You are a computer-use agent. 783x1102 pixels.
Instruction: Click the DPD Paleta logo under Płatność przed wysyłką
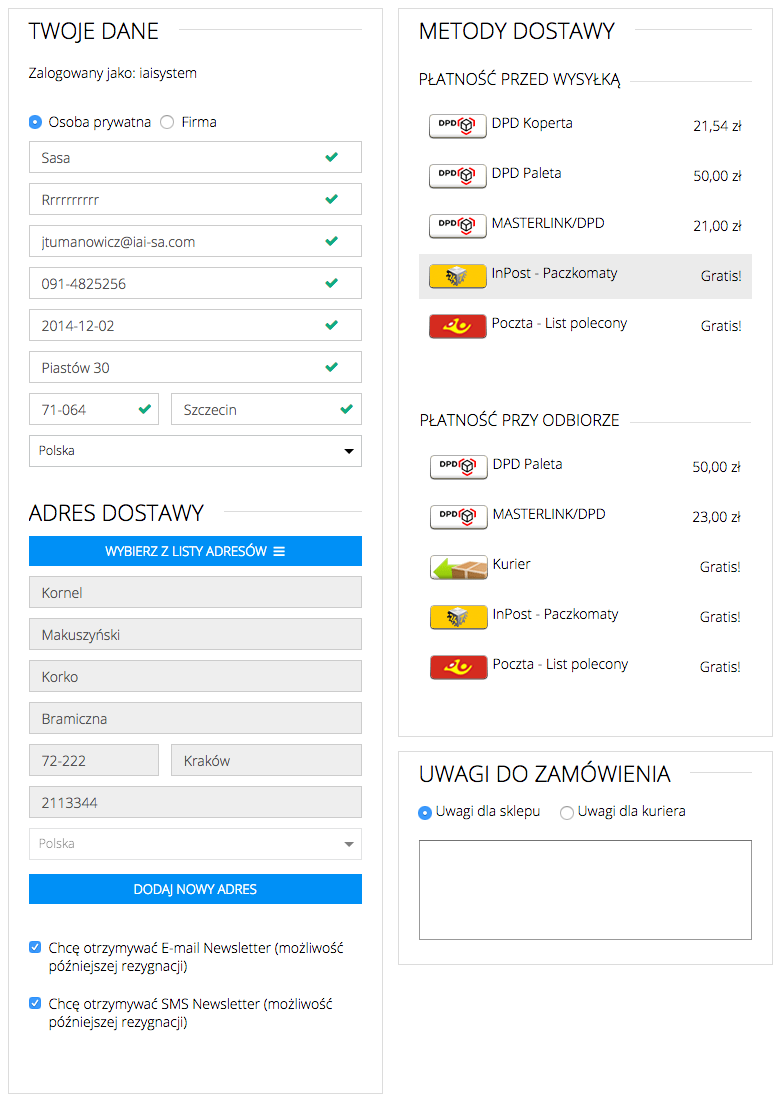457,176
